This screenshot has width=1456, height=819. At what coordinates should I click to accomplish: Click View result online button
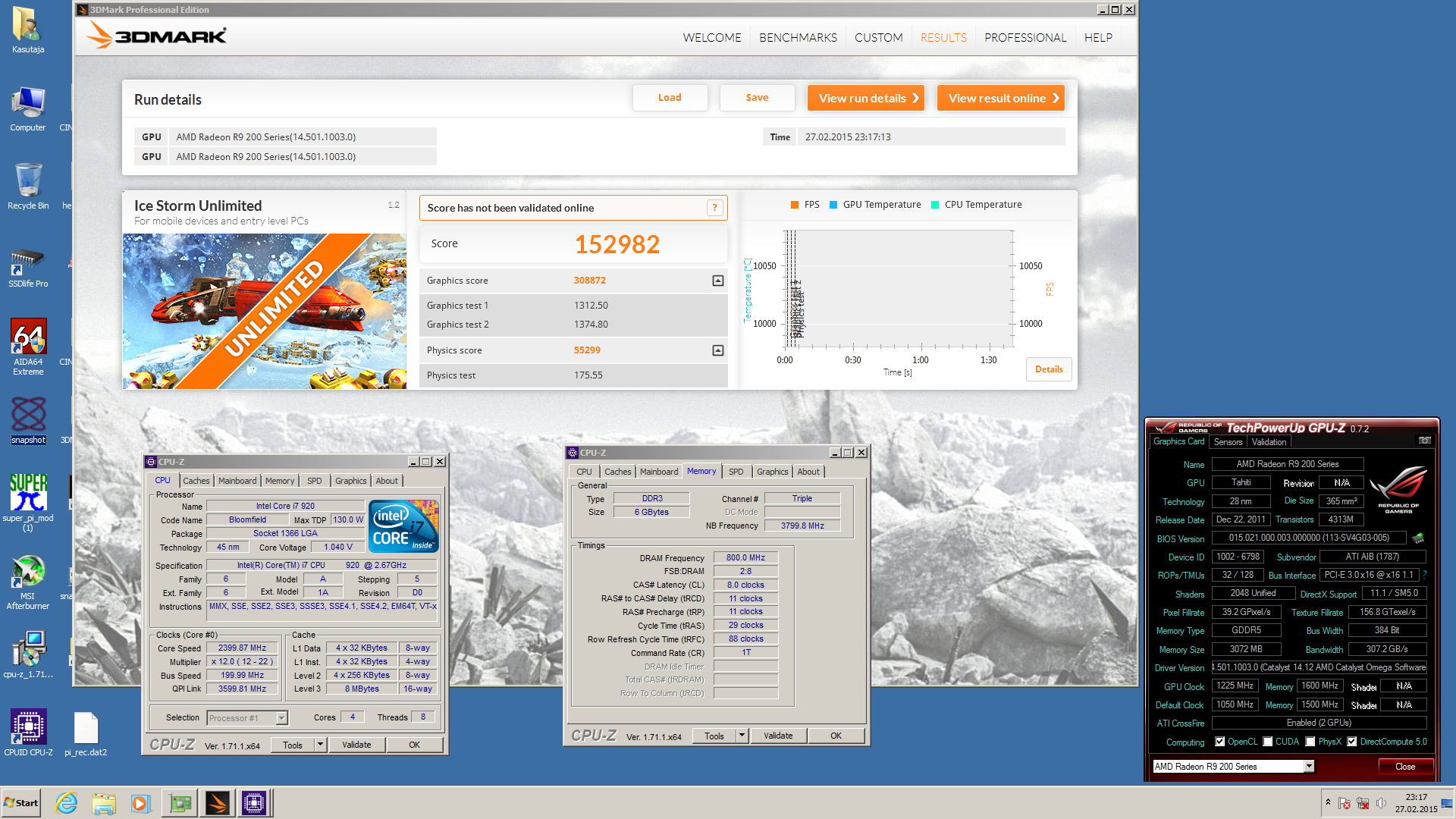pos(1001,98)
